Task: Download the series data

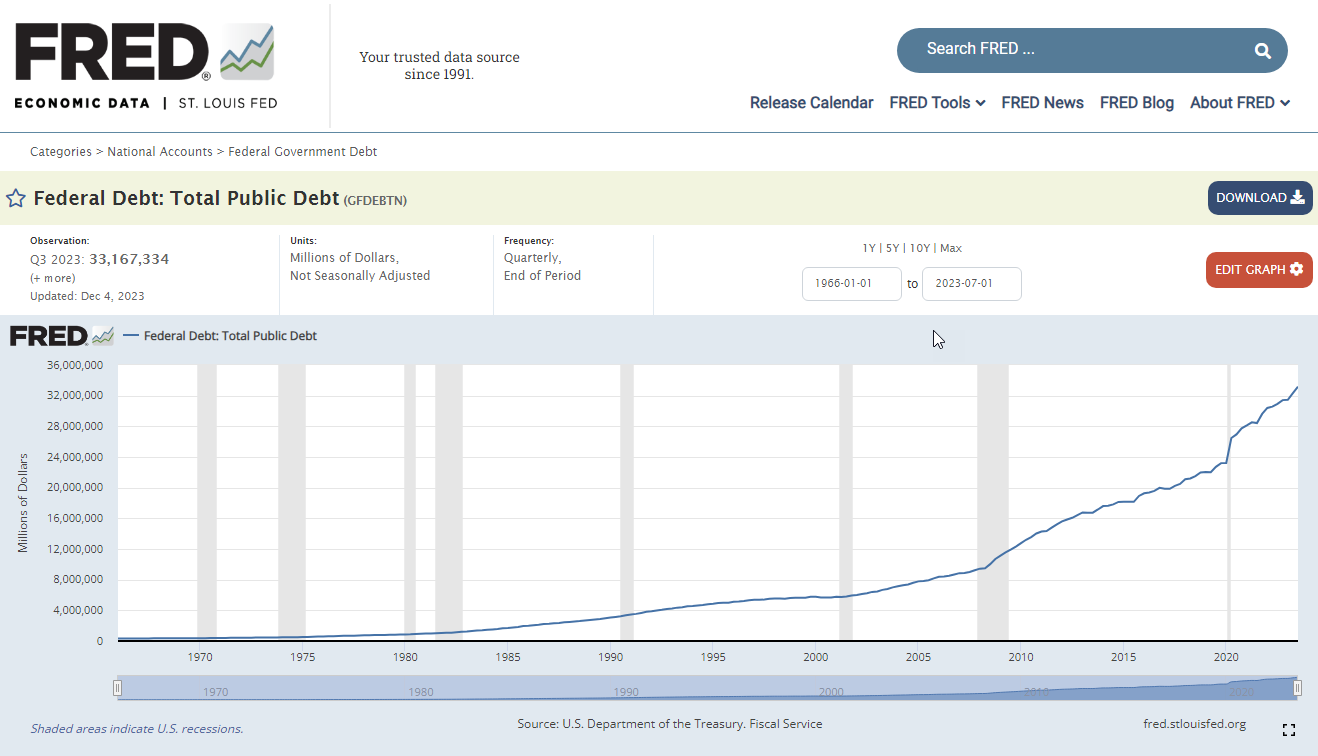Action: pos(1260,198)
